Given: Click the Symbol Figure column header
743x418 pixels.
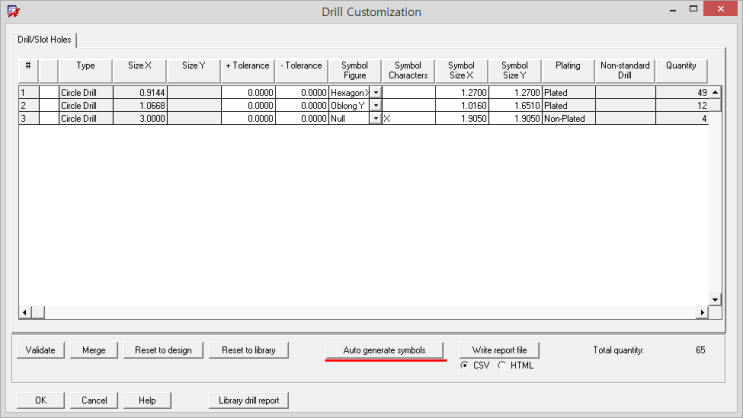Looking at the screenshot, I should tap(355, 71).
